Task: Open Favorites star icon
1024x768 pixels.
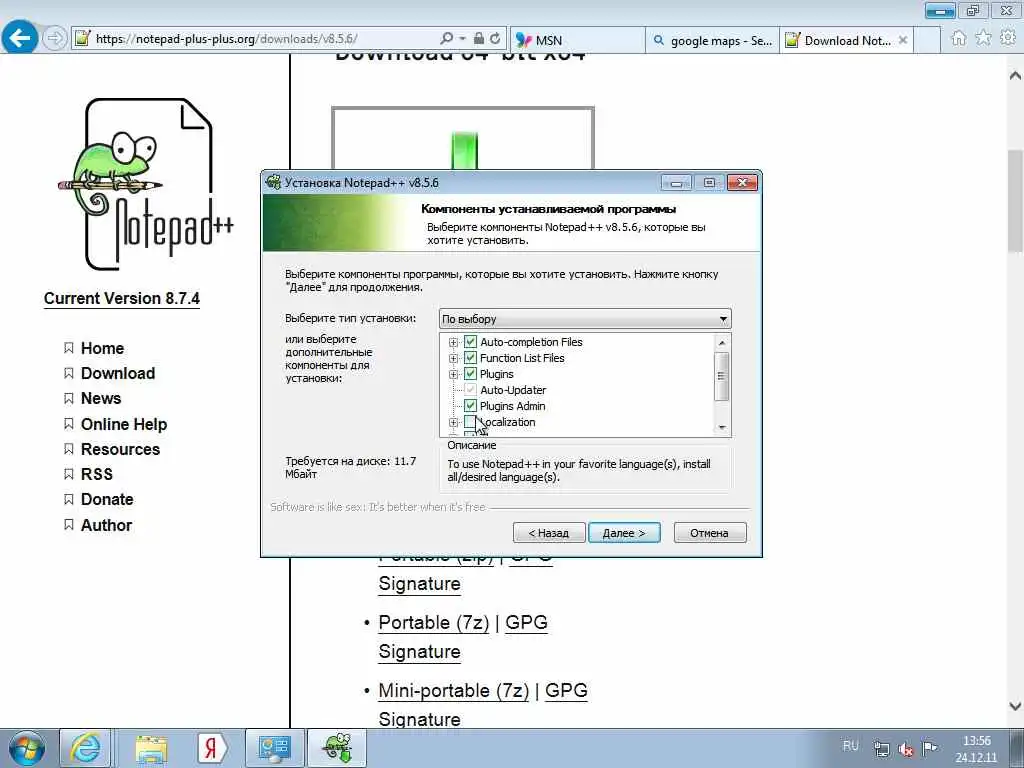Action: [x=983, y=39]
